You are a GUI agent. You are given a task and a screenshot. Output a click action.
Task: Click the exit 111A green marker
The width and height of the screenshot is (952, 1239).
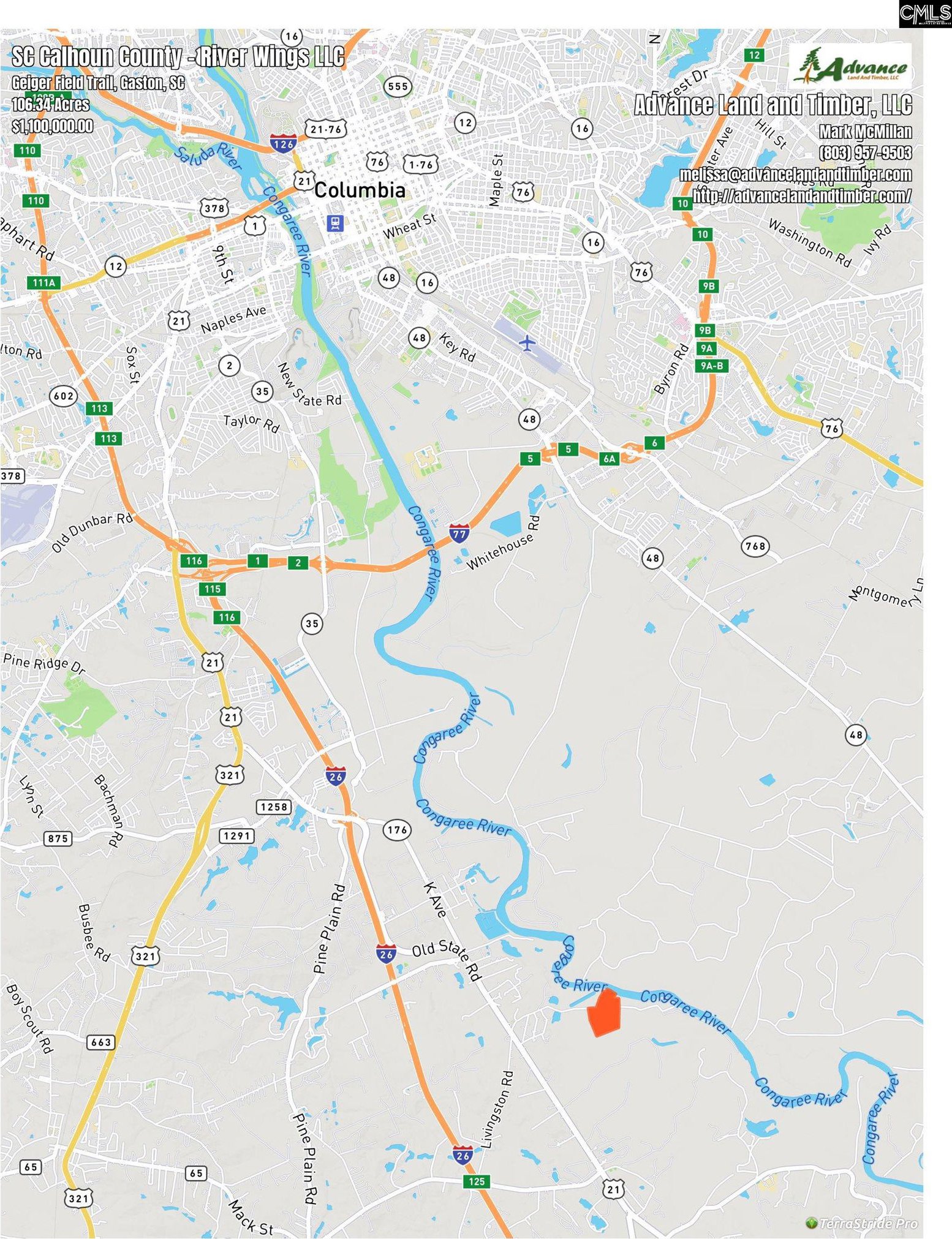[x=43, y=282]
